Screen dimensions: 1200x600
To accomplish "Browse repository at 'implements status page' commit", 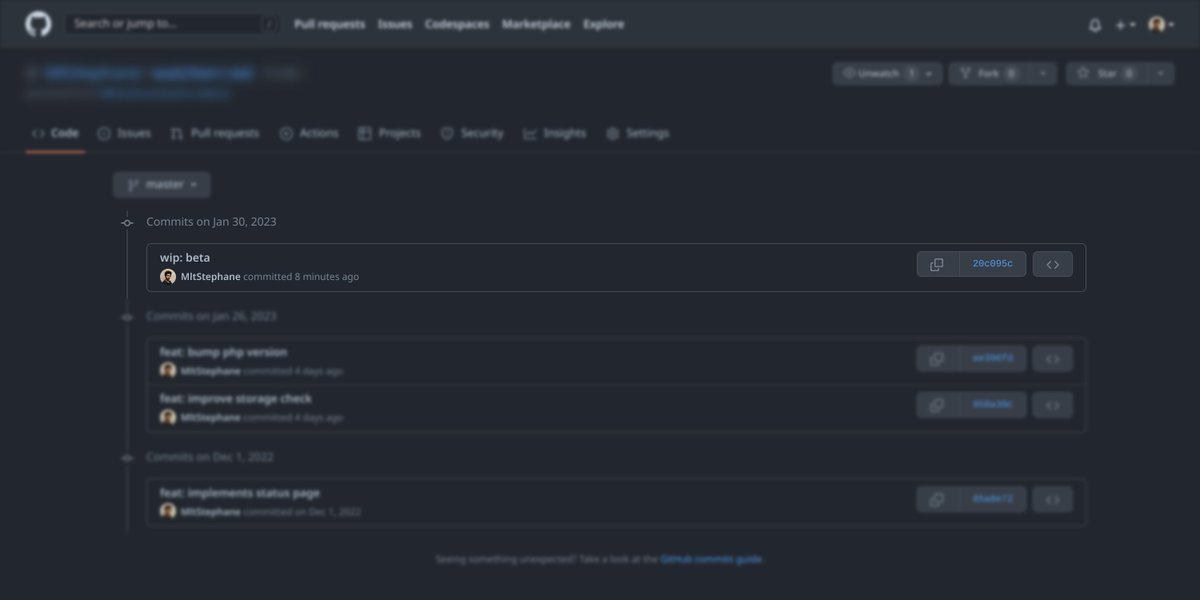I will coord(1052,499).
